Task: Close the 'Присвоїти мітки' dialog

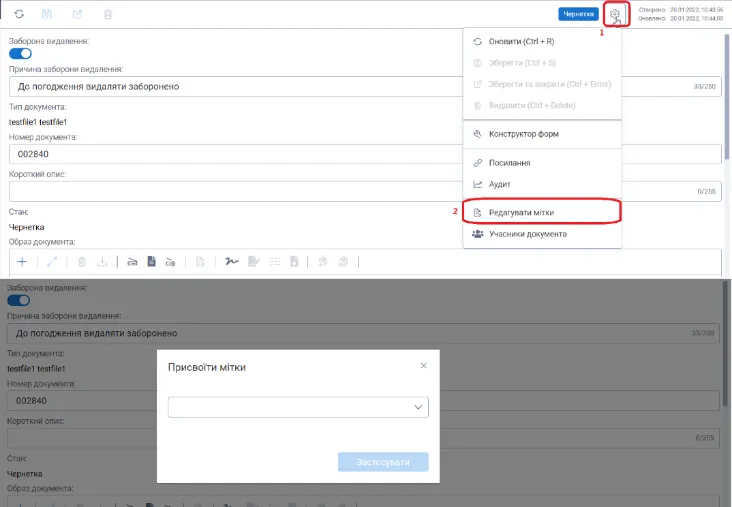Action: click(423, 366)
